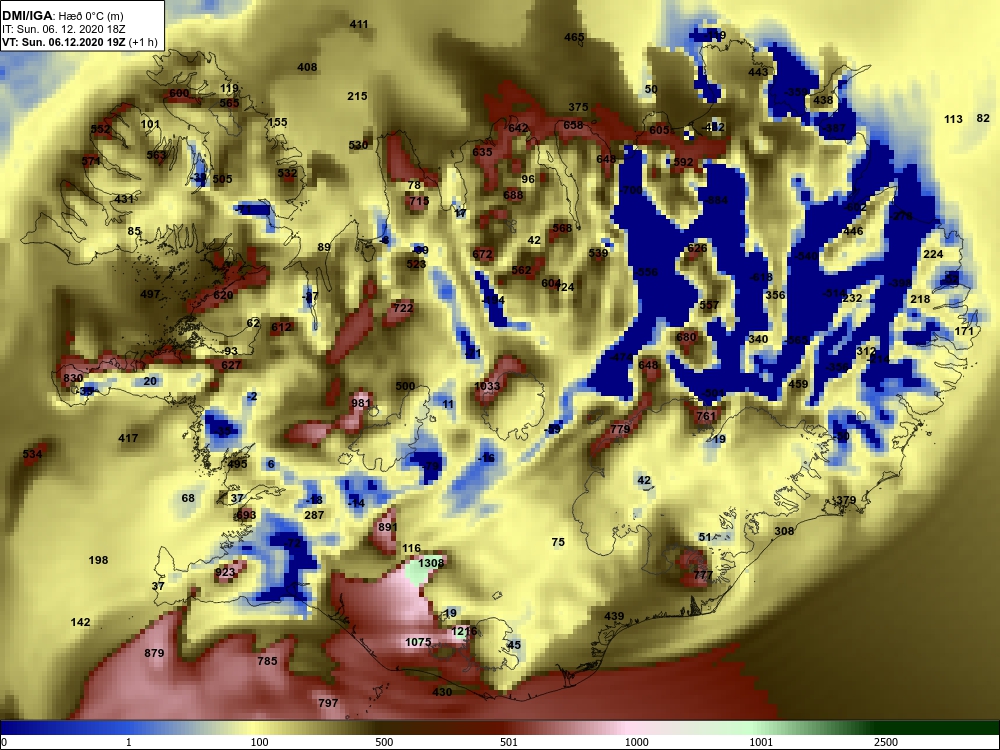Click the value '715' on the map
Image resolution: width=1000 pixels, height=750 pixels.
419,201
